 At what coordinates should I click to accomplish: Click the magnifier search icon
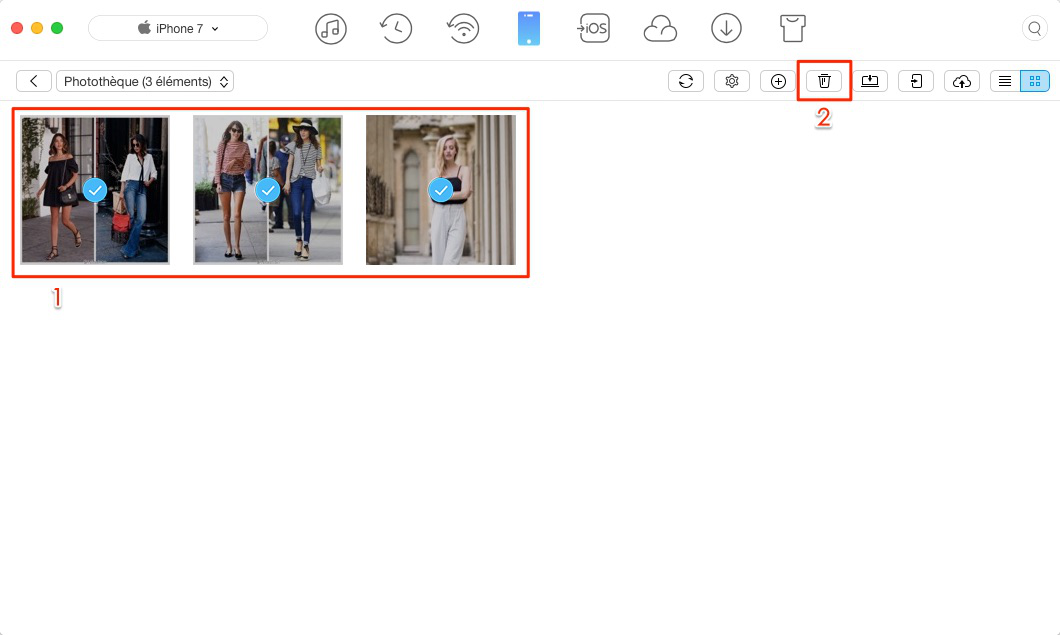pos(1034,28)
